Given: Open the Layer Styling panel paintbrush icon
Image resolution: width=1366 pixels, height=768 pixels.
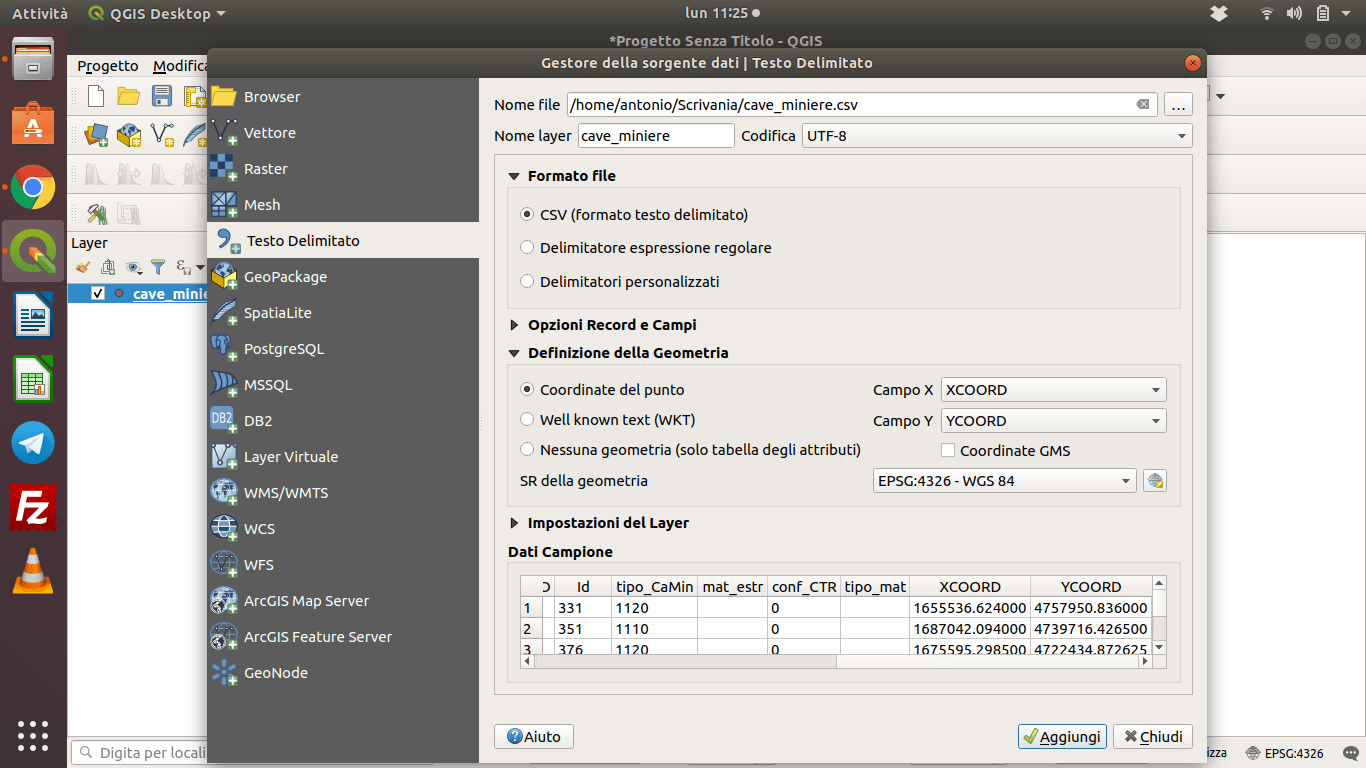Looking at the screenshot, I should tap(82, 267).
